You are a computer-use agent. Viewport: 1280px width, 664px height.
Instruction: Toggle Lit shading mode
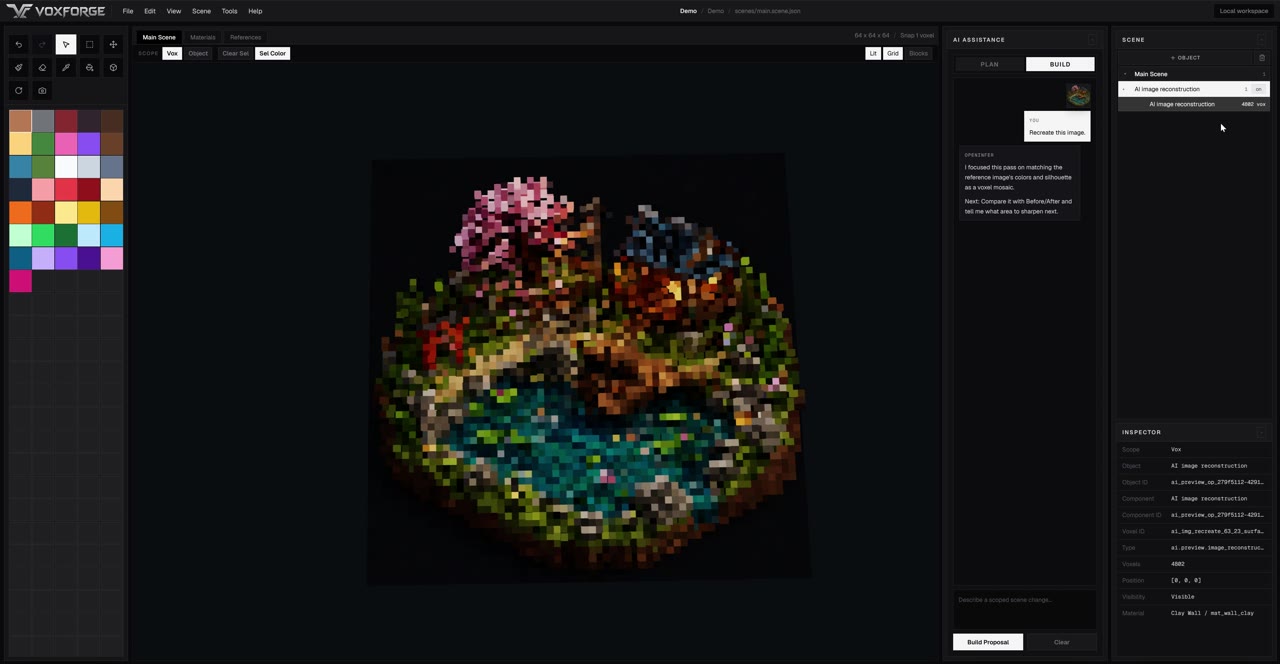[873, 53]
